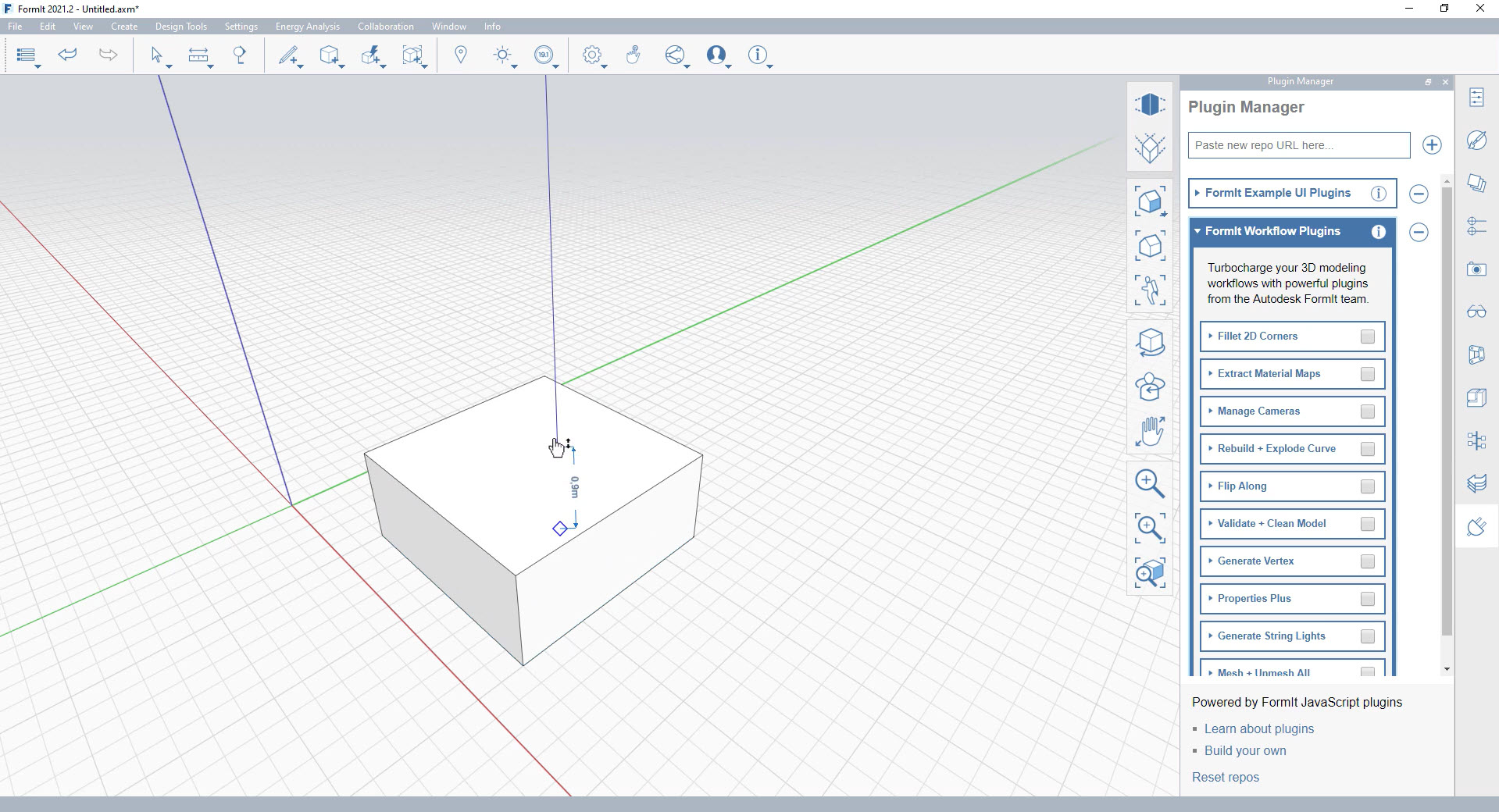Expand the FormIt Example UI Plugins section
This screenshot has width=1499, height=812.
click(x=1277, y=193)
